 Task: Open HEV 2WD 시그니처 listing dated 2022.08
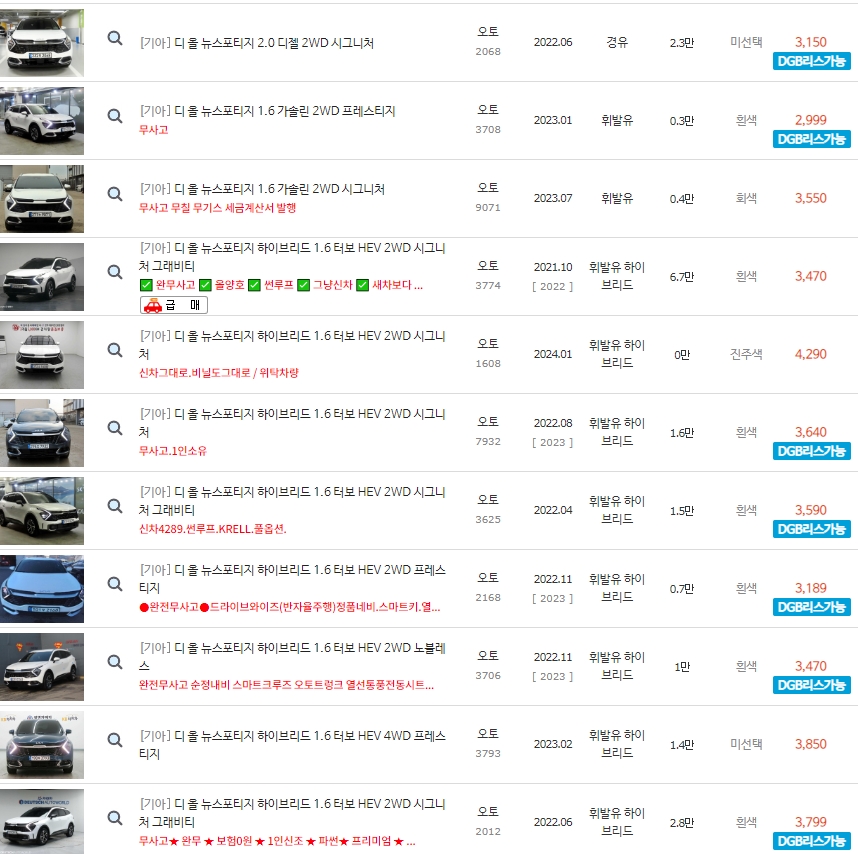click(293, 422)
